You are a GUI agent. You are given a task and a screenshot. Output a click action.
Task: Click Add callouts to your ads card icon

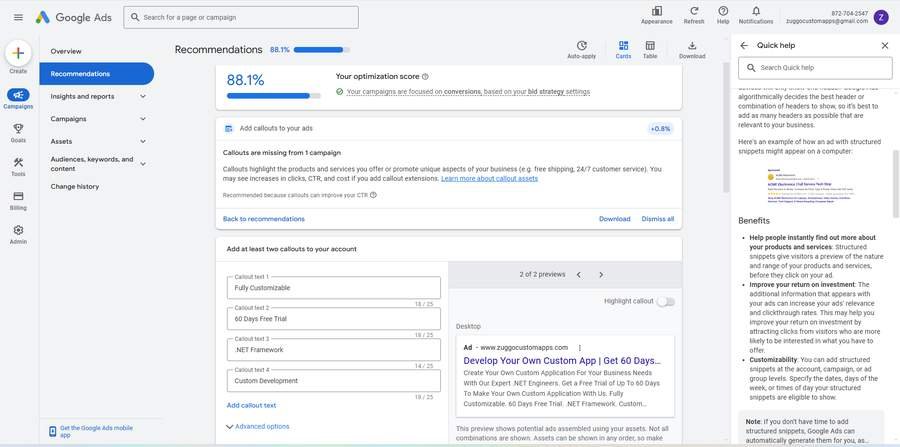[229, 129]
